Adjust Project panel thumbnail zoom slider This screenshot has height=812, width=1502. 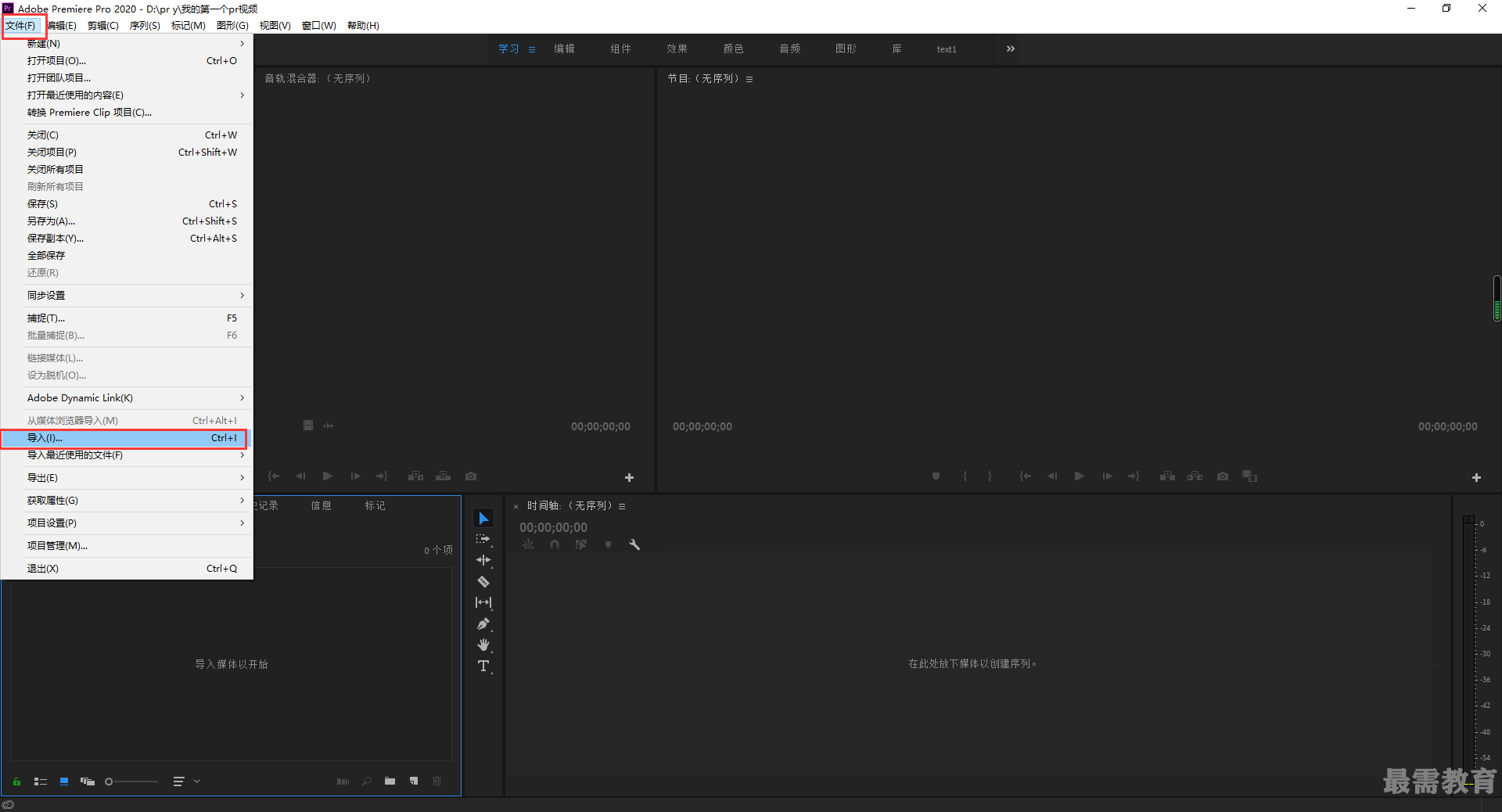[131, 781]
